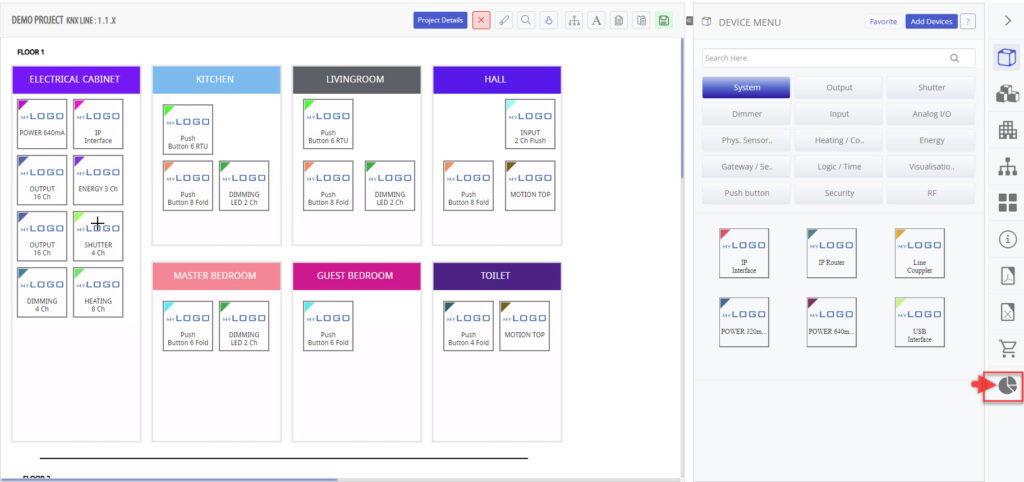Save the project with green floppy icon
This screenshot has width=1024, height=482.
(664, 20)
